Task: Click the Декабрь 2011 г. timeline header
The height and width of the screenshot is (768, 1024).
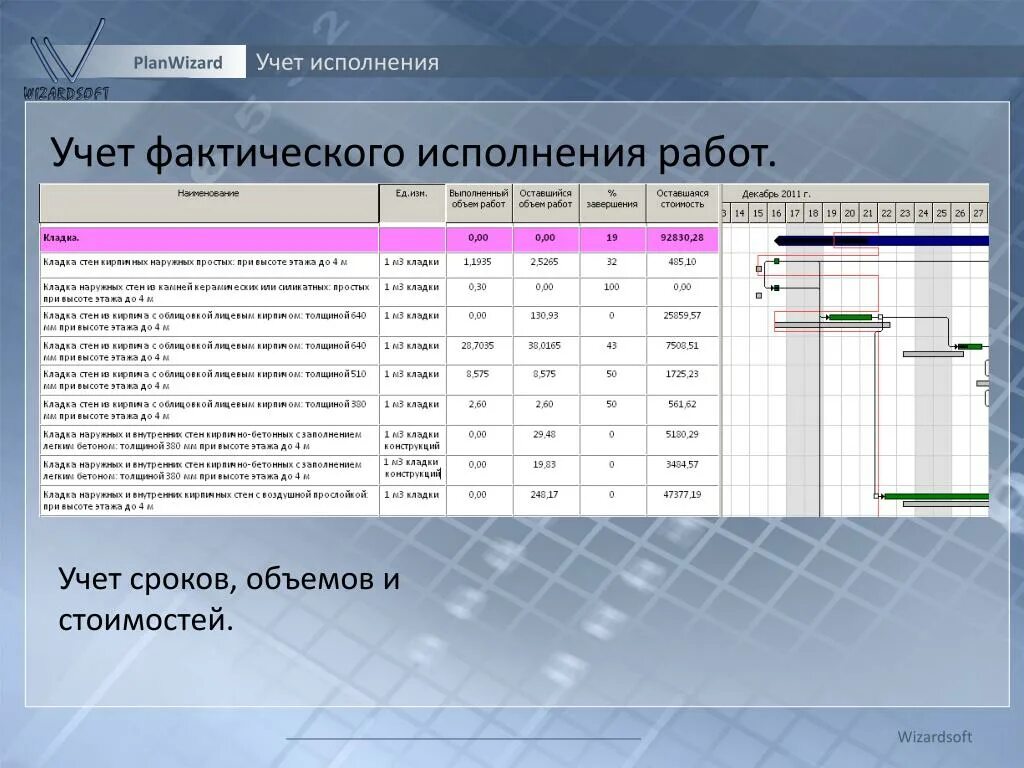Action: tap(776, 194)
